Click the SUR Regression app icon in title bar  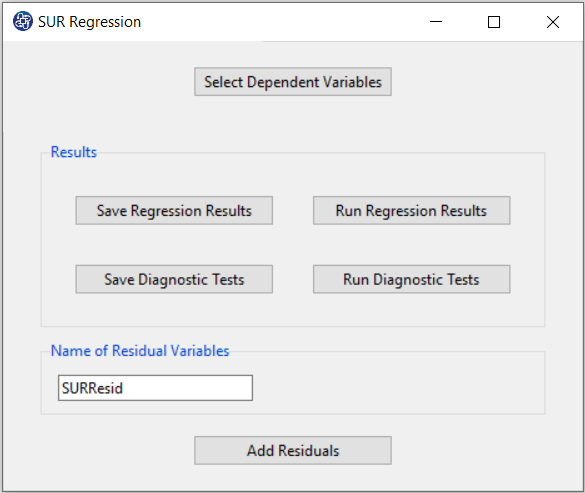22,21
